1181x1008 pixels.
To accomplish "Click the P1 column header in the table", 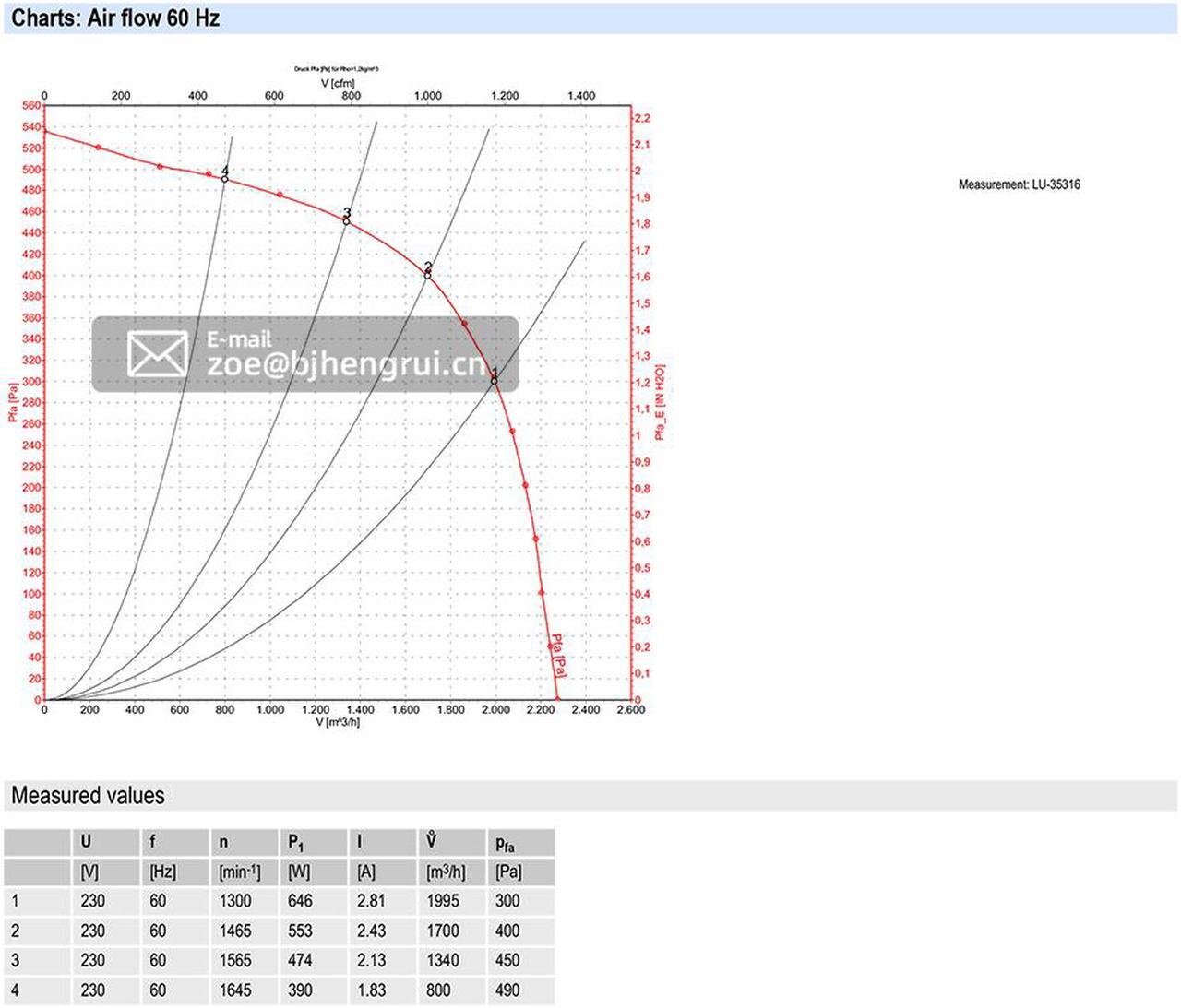I will [295, 842].
